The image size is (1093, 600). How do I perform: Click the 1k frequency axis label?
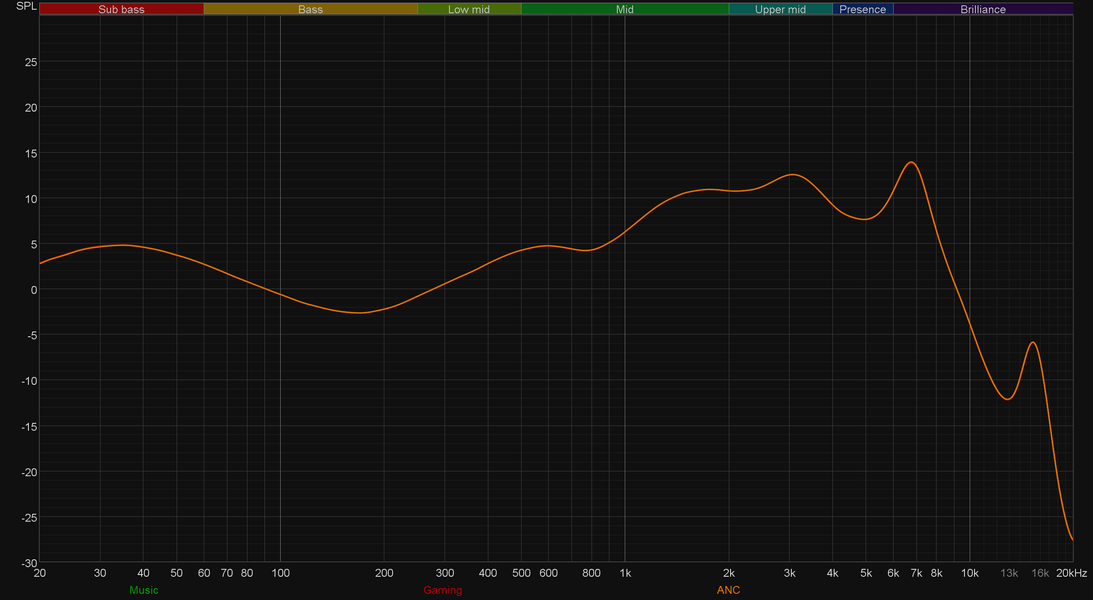pyautogui.click(x=625, y=574)
